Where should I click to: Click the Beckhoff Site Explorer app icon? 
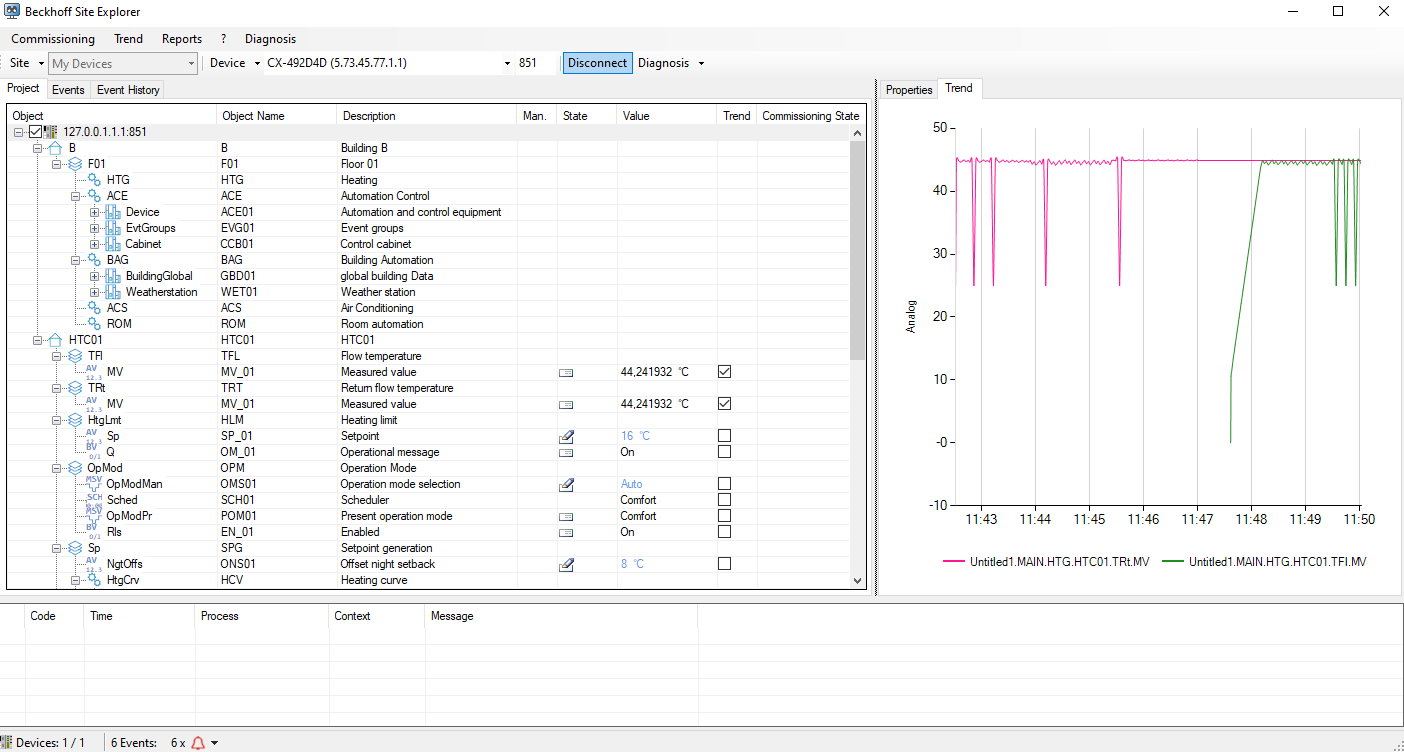(12, 12)
